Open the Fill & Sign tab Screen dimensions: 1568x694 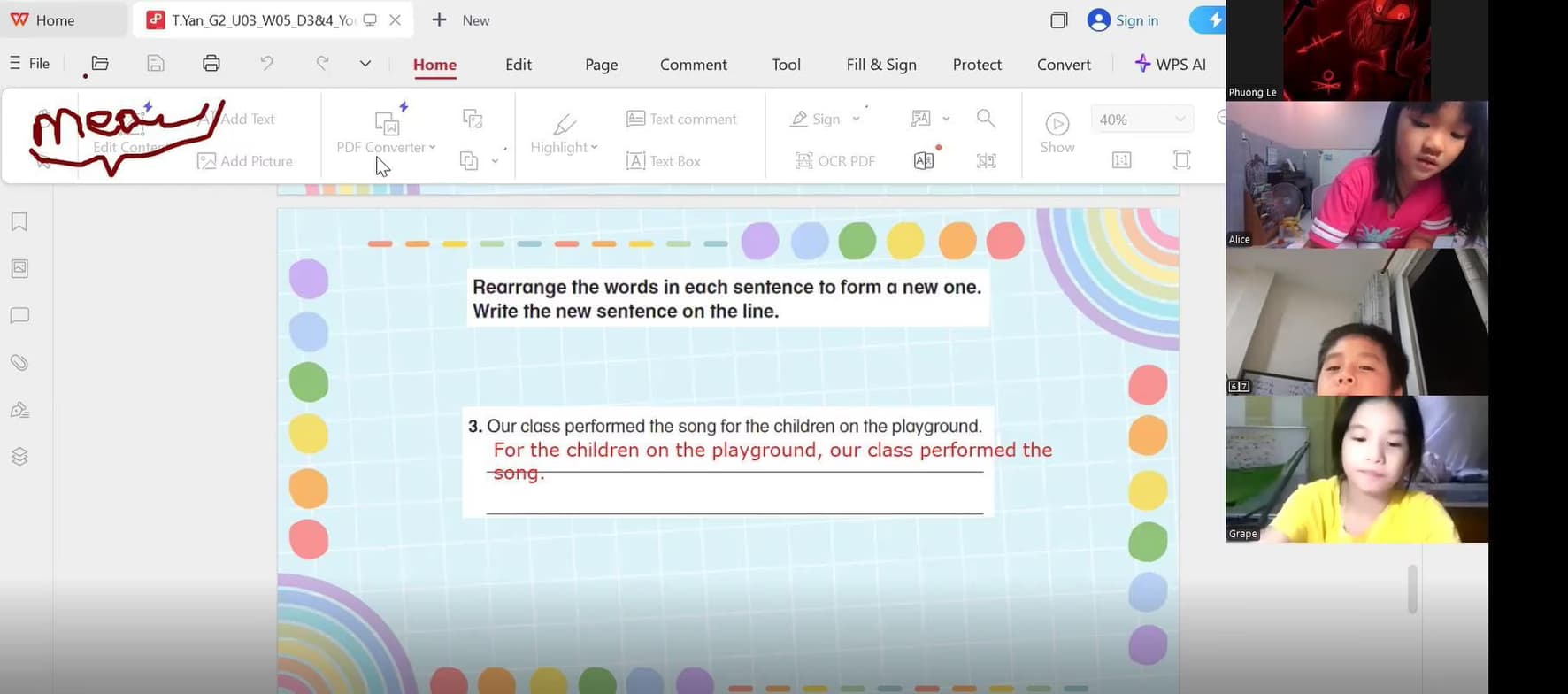(880, 65)
